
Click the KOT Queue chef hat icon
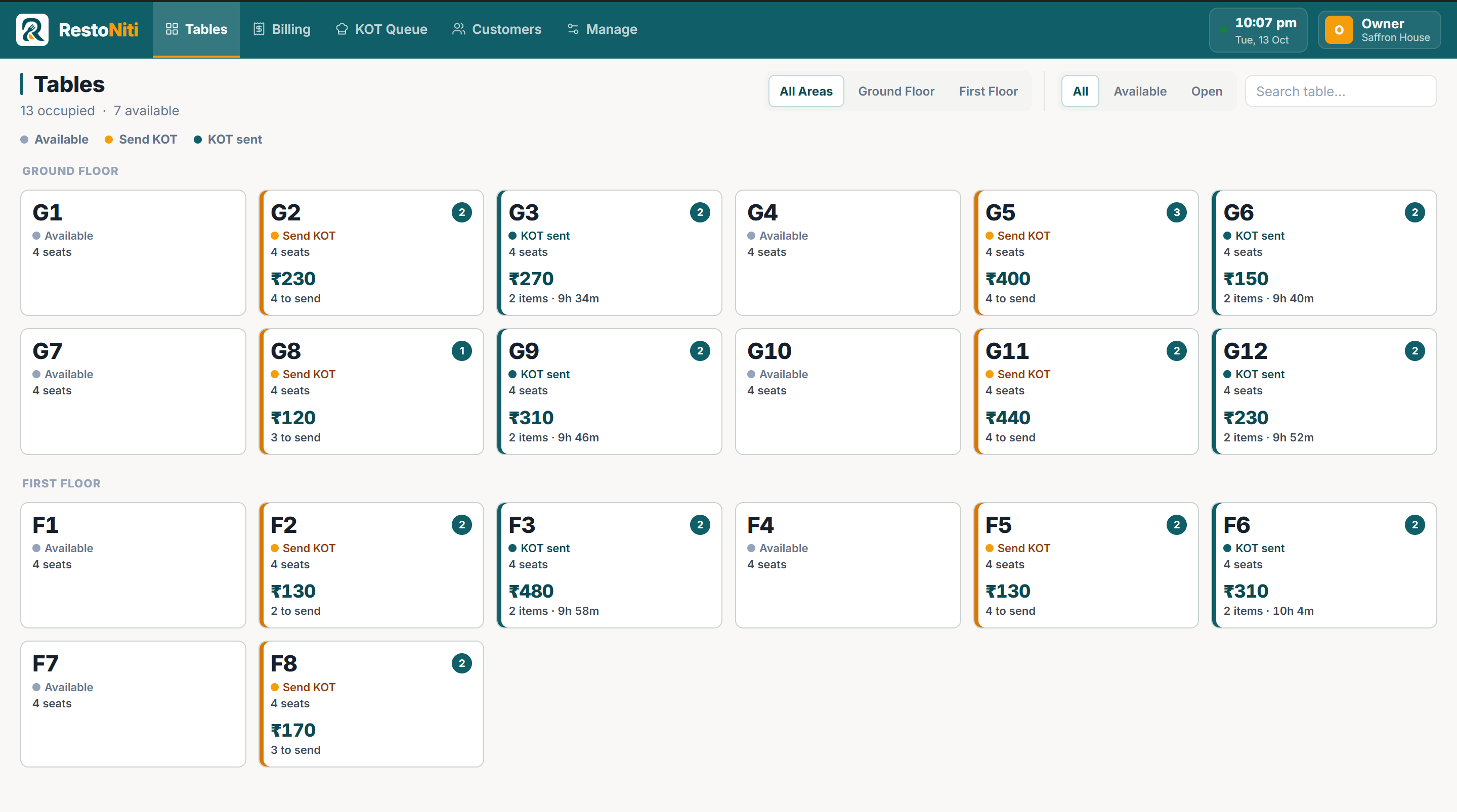341,29
